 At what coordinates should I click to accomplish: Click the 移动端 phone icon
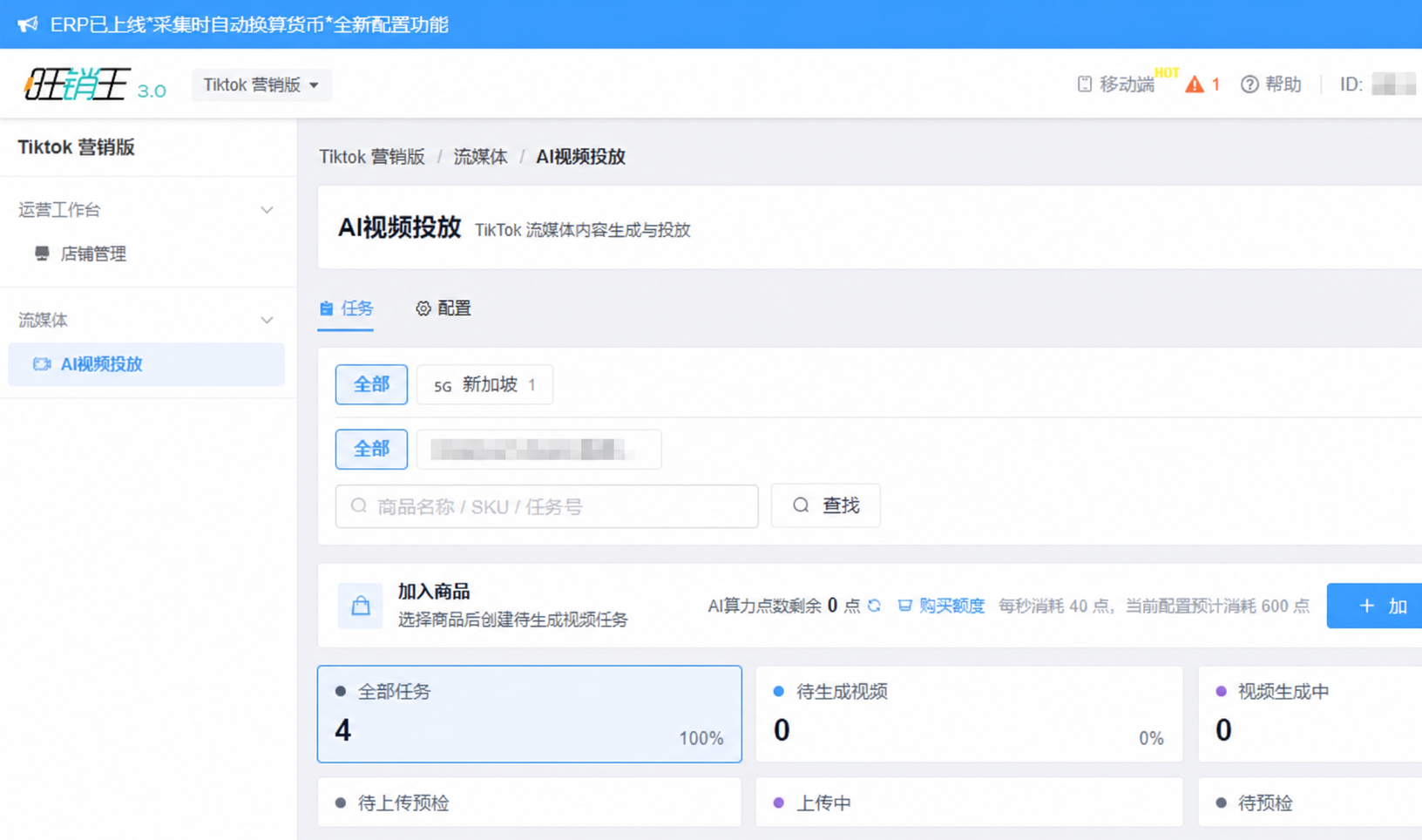pyautogui.click(x=1085, y=85)
